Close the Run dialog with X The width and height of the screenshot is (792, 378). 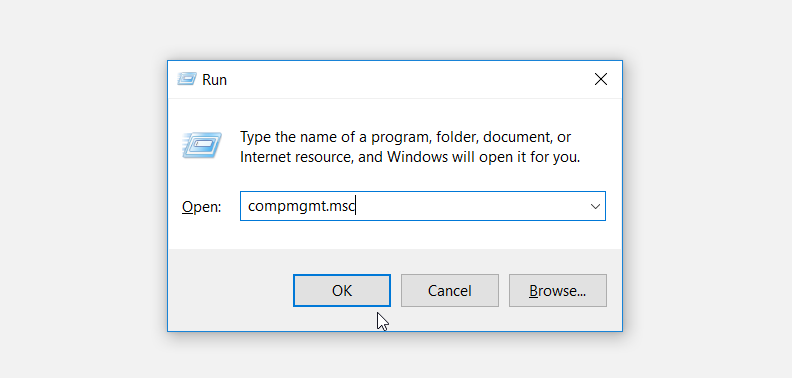601,79
